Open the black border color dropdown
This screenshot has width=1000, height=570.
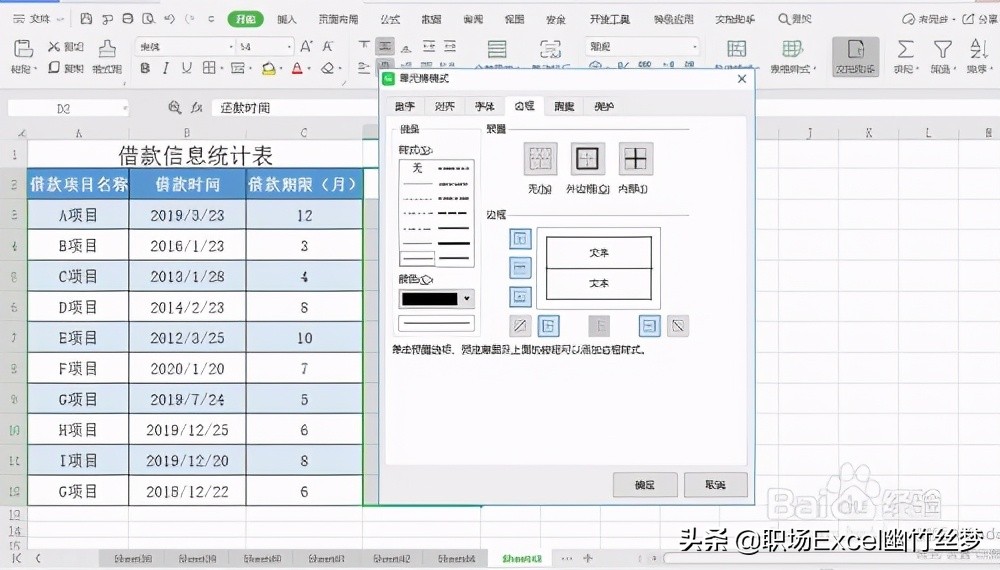click(436, 298)
